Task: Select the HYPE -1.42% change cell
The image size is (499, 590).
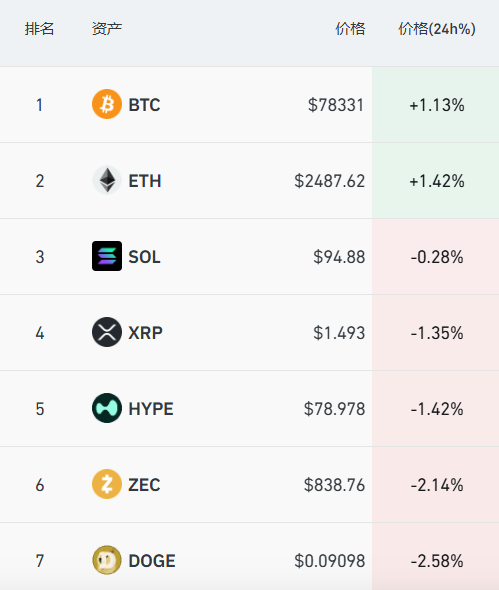Action: [436, 409]
